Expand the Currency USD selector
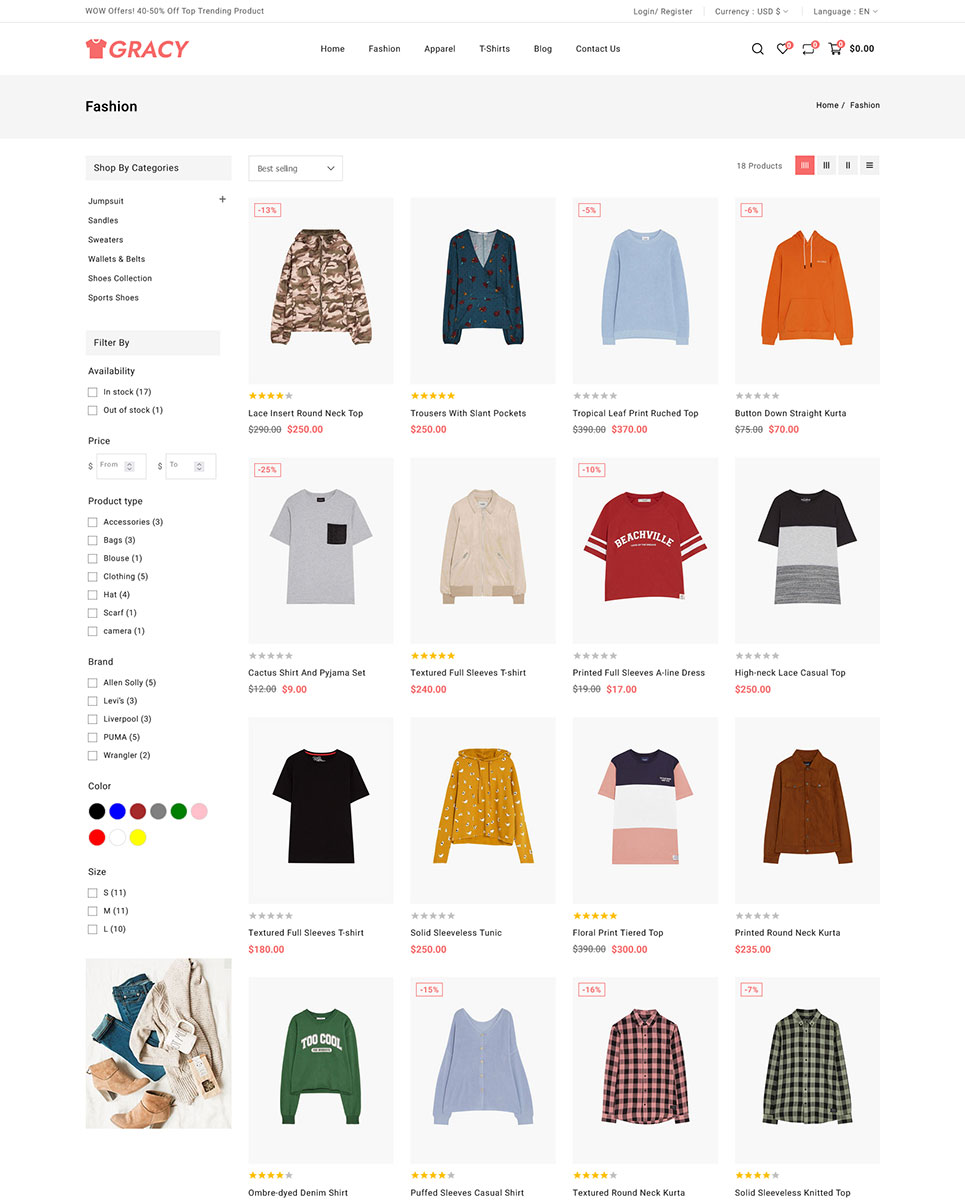 click(x=751, y=12)
